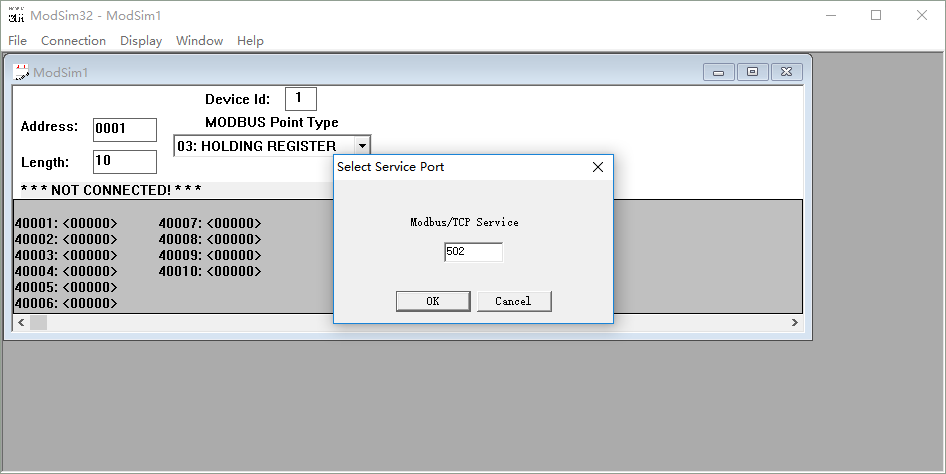
Task: Open the Display menu
Action: coord(141,41)
